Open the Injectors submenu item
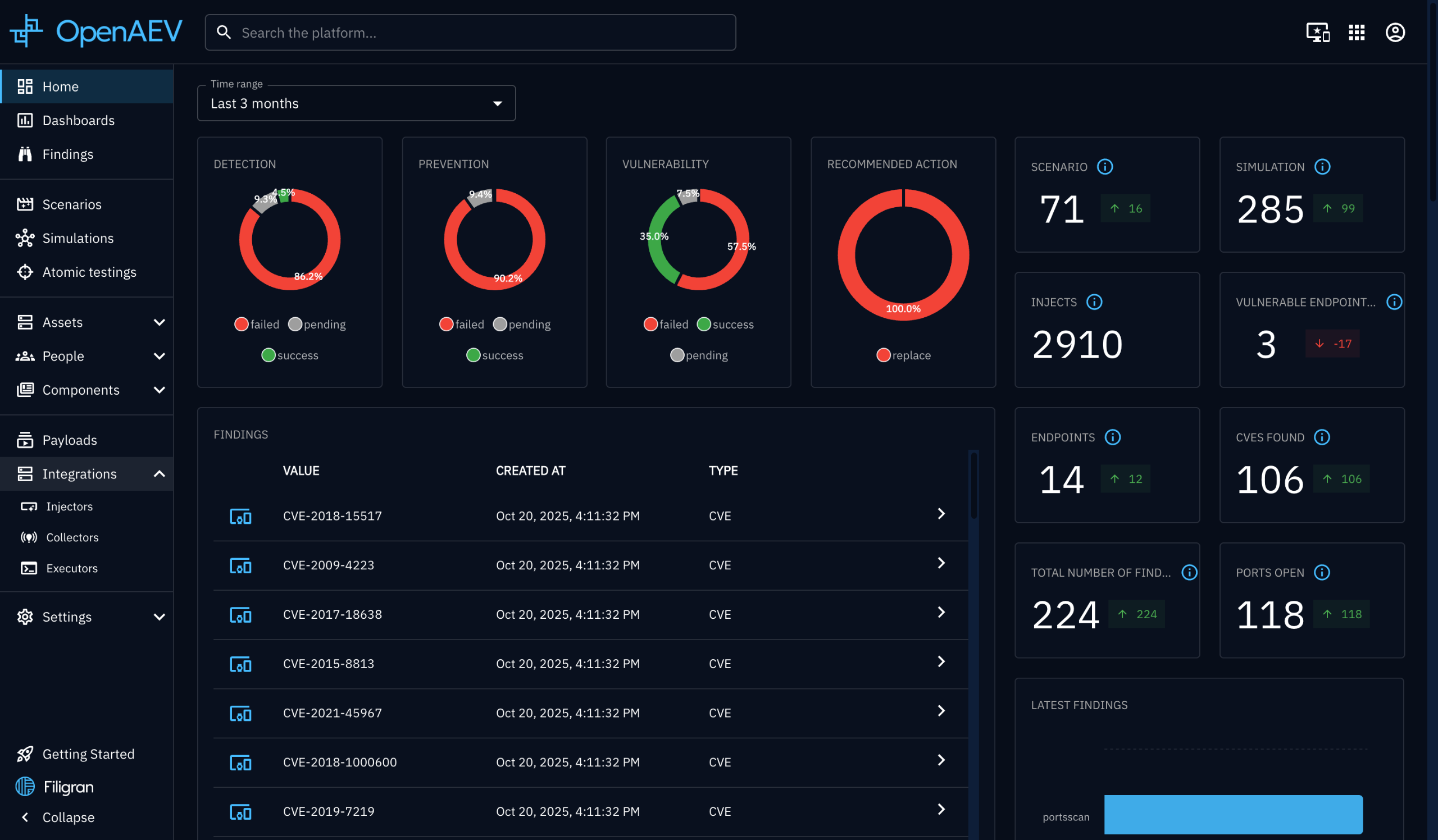This screenshot has width=1438, height=840. (x=69, y=506)
